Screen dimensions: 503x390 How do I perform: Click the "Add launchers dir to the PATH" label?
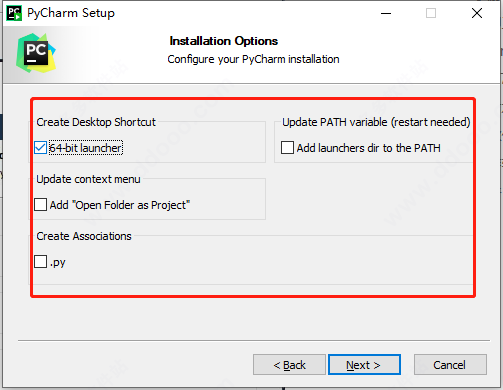click(369, 148)
